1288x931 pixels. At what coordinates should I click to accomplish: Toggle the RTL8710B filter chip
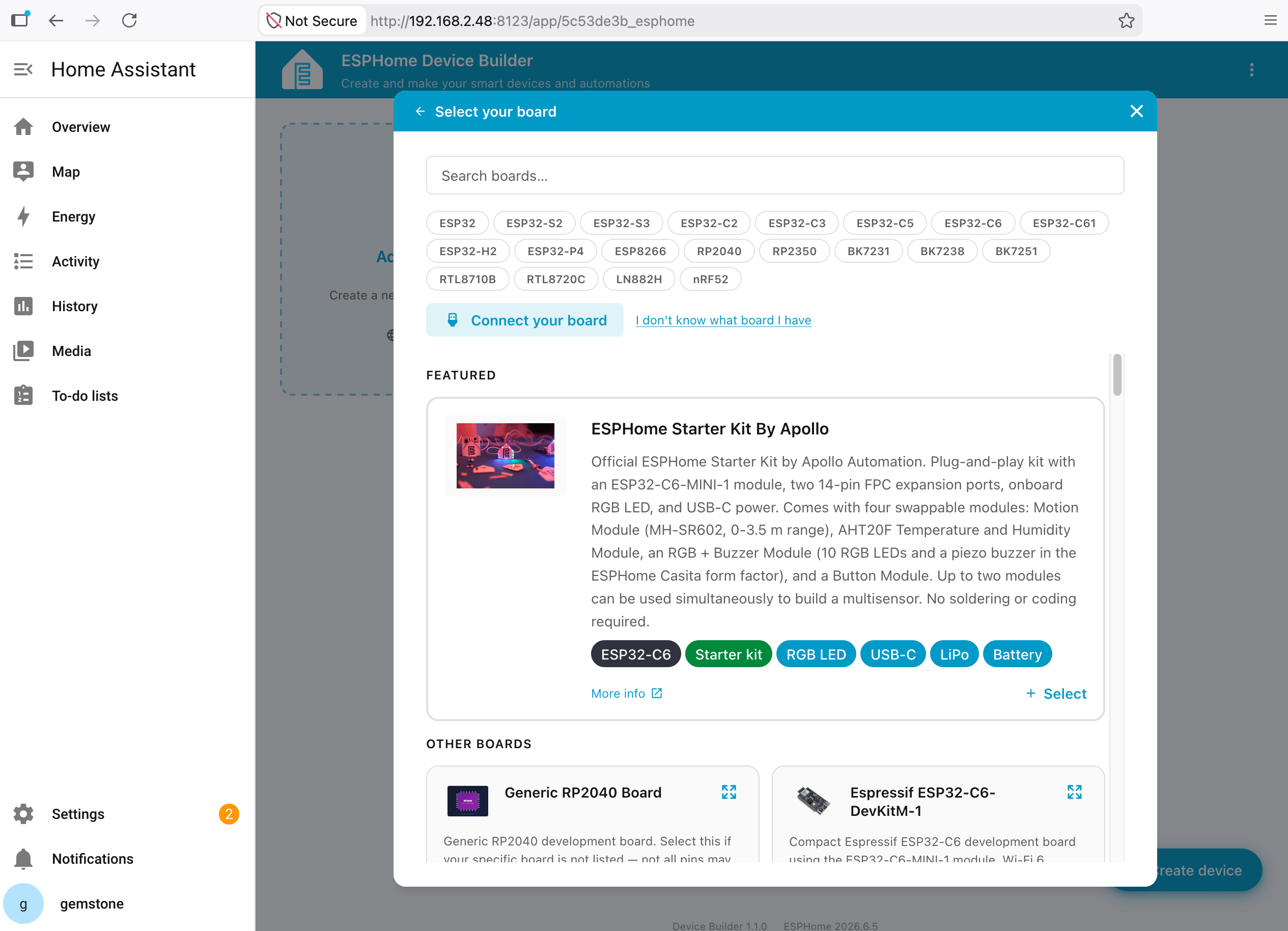click(467, 279)
